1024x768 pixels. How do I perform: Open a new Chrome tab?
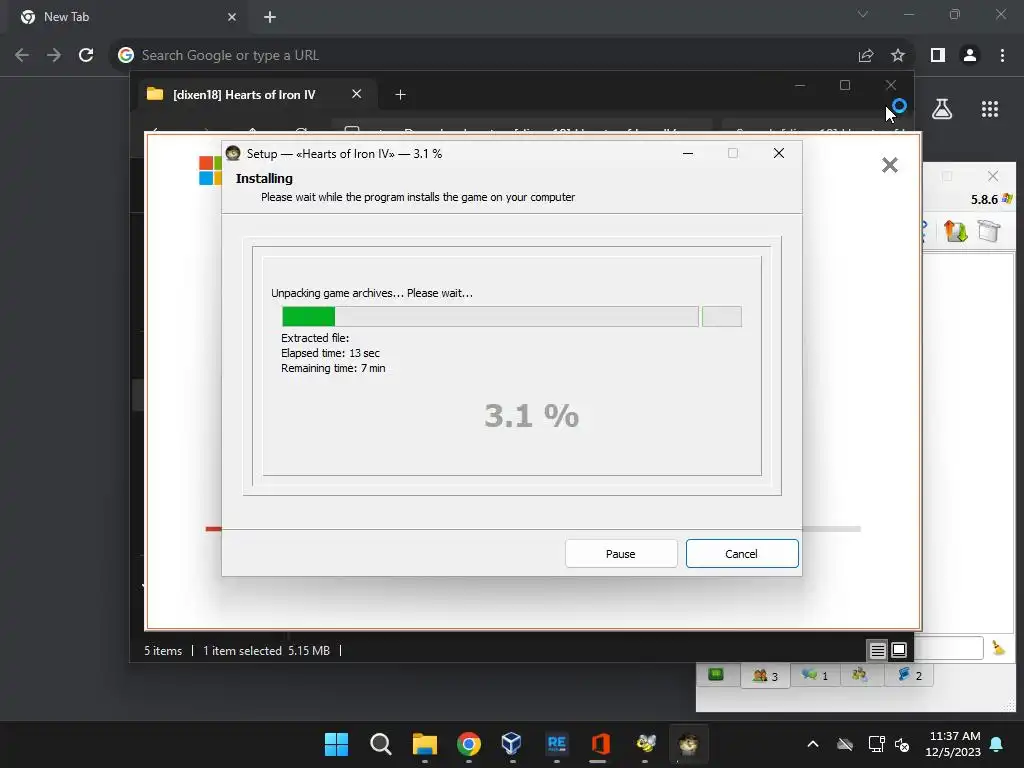point(270,17)
